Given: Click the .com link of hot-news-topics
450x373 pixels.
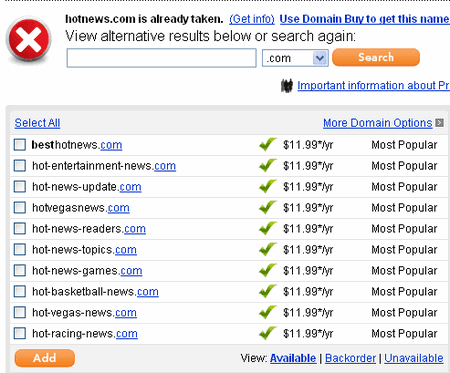Looking at the screenshot, I should [126, 250].
